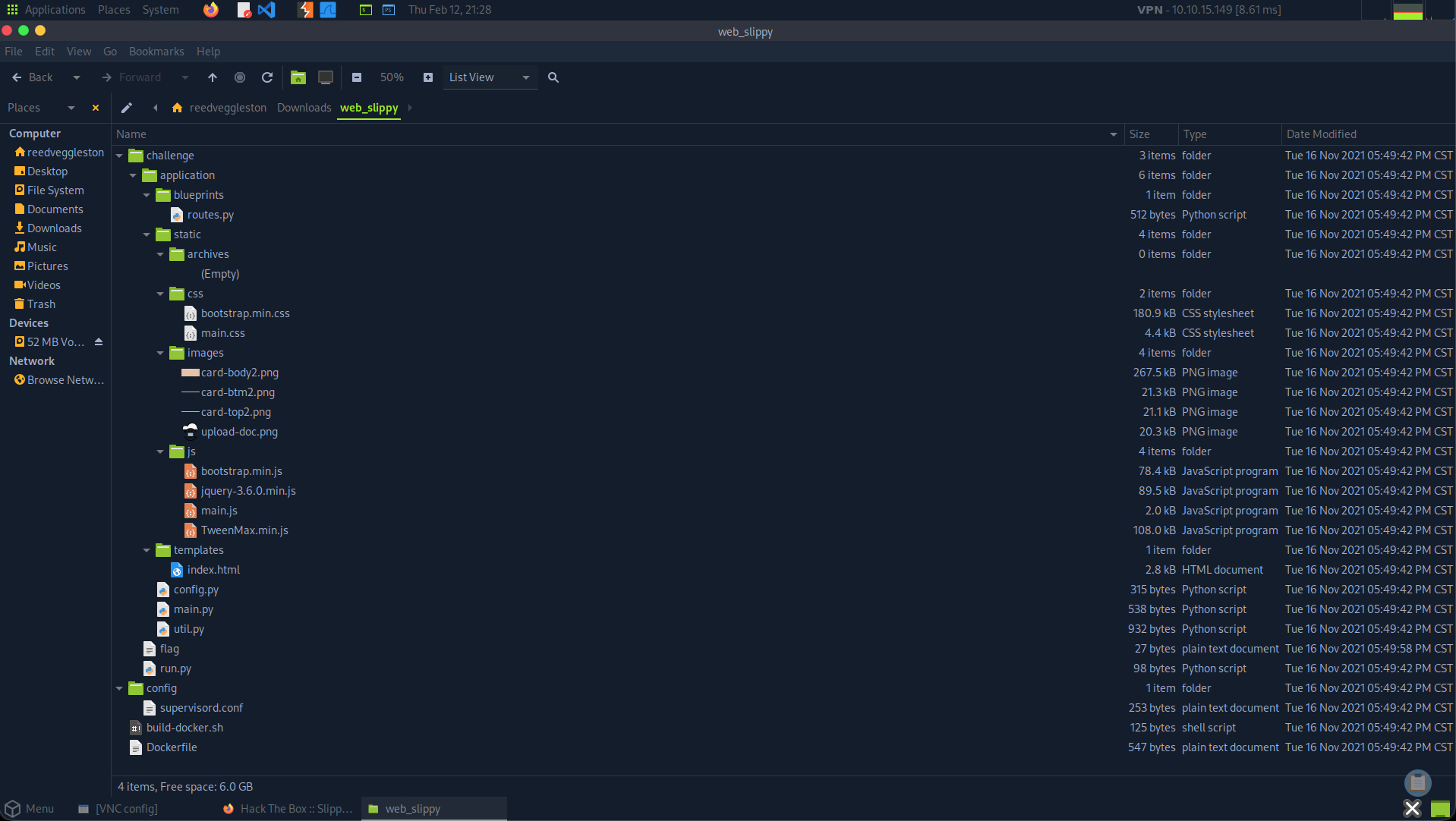Open the List View dropdown

click(490, 77)
